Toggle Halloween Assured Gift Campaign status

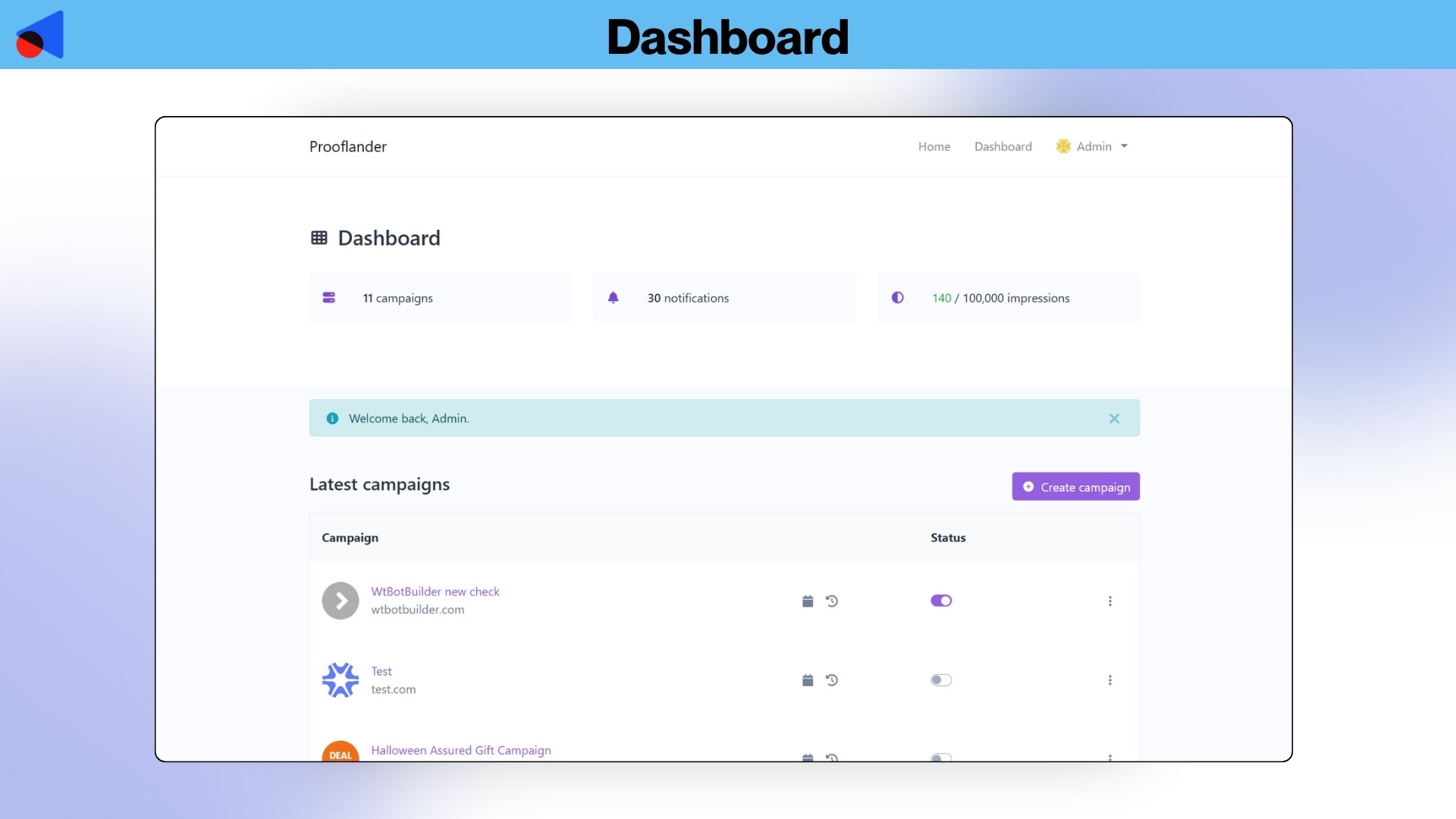(941, 757)
